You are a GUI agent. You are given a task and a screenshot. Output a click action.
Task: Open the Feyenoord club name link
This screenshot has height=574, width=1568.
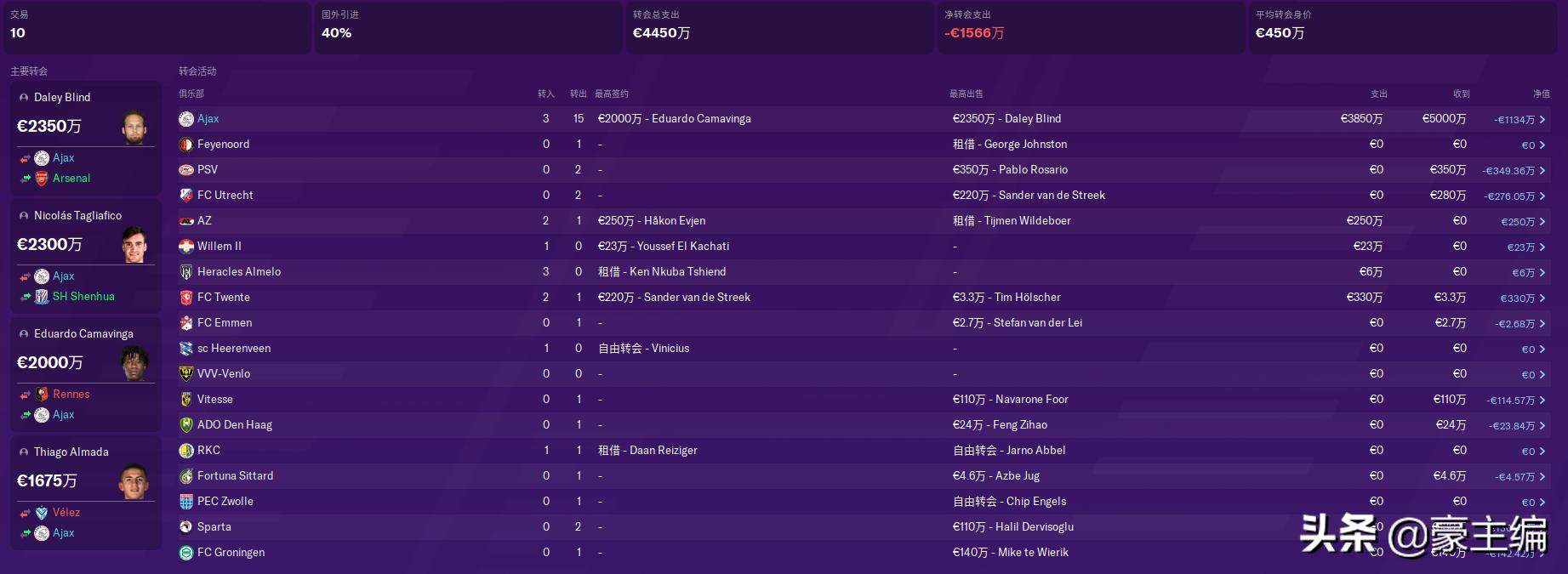(x=224, y=145)
